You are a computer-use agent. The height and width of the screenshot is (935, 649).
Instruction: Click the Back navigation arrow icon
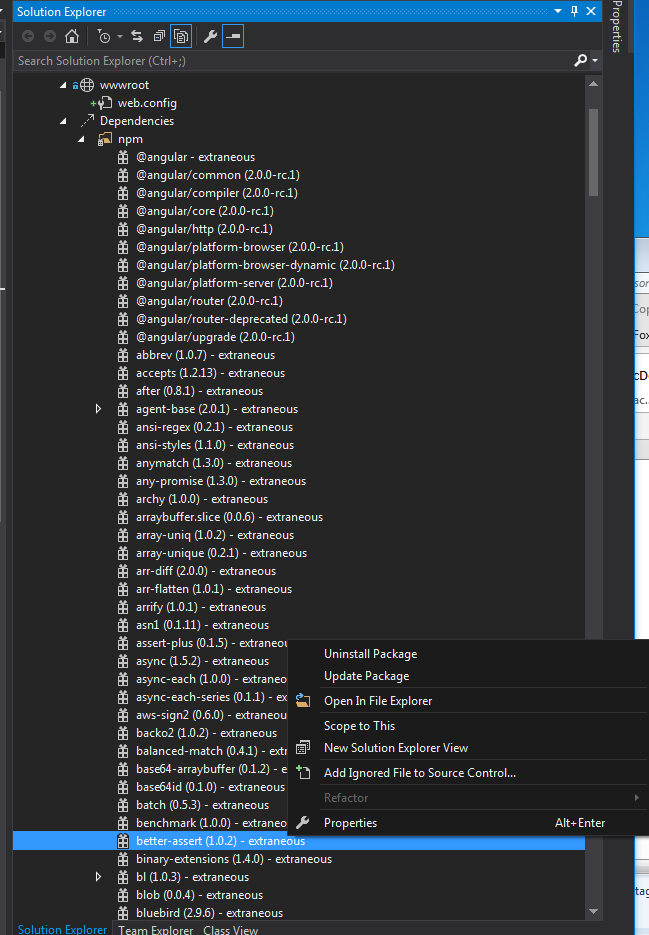pyautogui.click(x=27, y=36)
